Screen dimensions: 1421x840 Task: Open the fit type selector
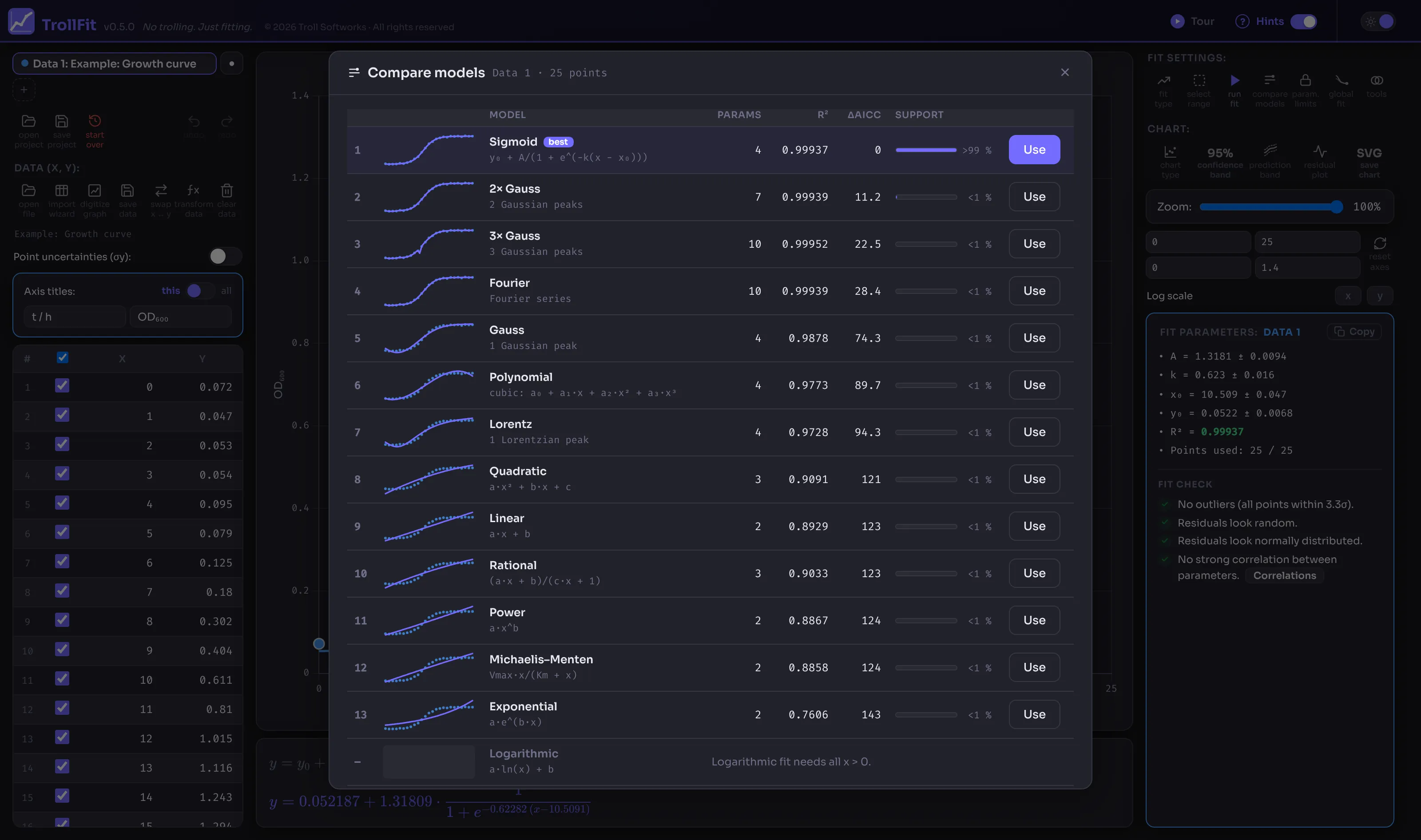pos(1163,80)
